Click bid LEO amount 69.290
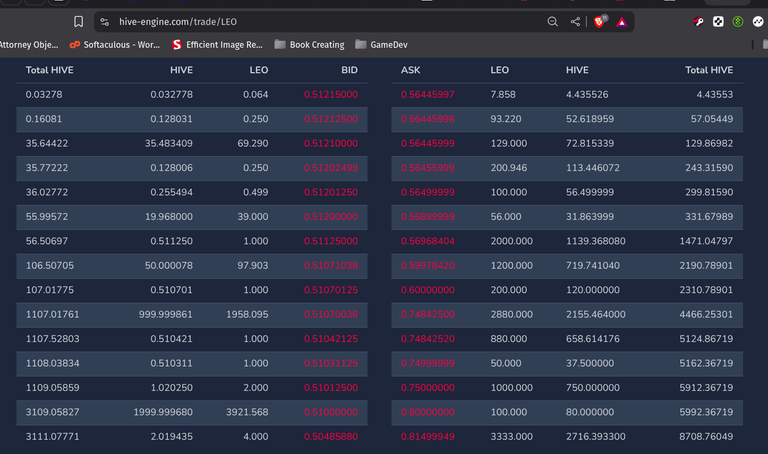Screen dimensions: 768x454 (x=253, y=143)
